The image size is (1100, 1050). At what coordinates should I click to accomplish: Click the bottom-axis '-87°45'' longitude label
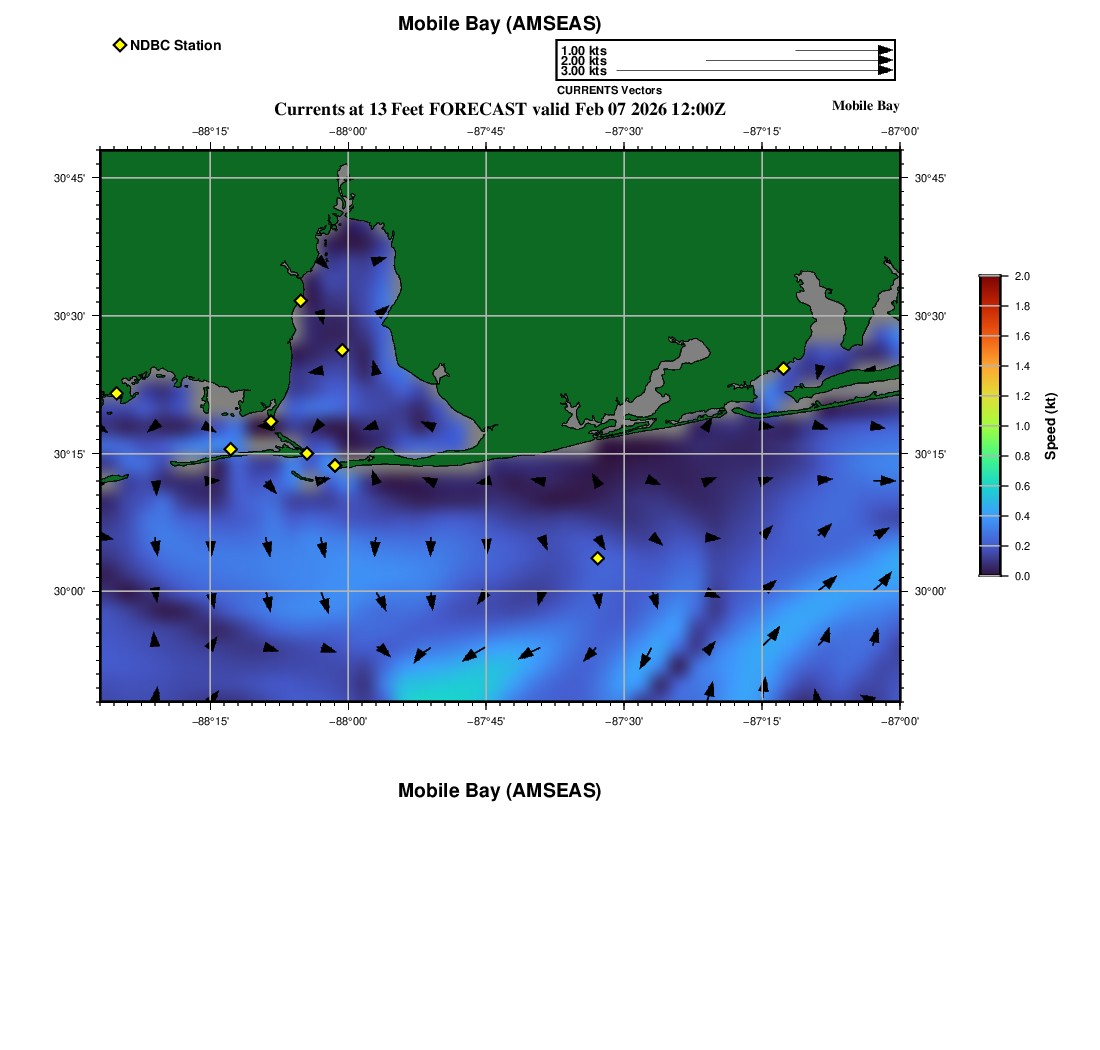pos(485,721)
